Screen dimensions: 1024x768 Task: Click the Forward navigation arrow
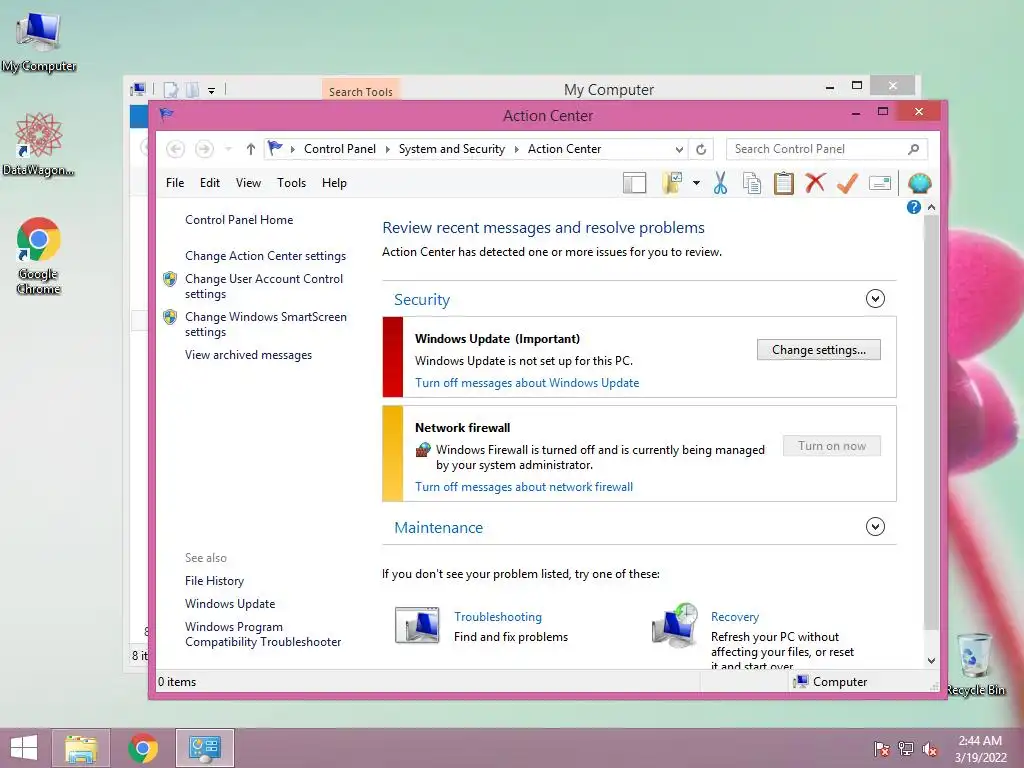[204, 149]
